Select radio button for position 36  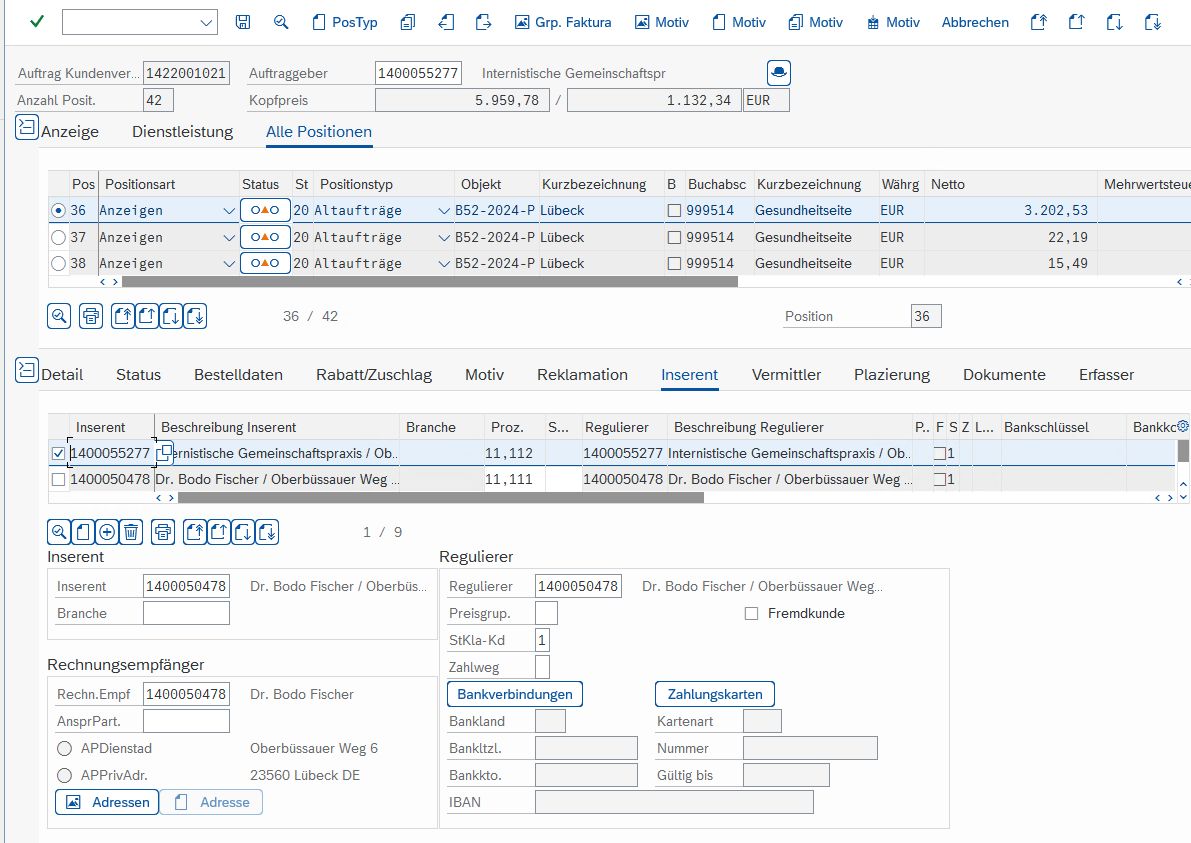(58, 210)
